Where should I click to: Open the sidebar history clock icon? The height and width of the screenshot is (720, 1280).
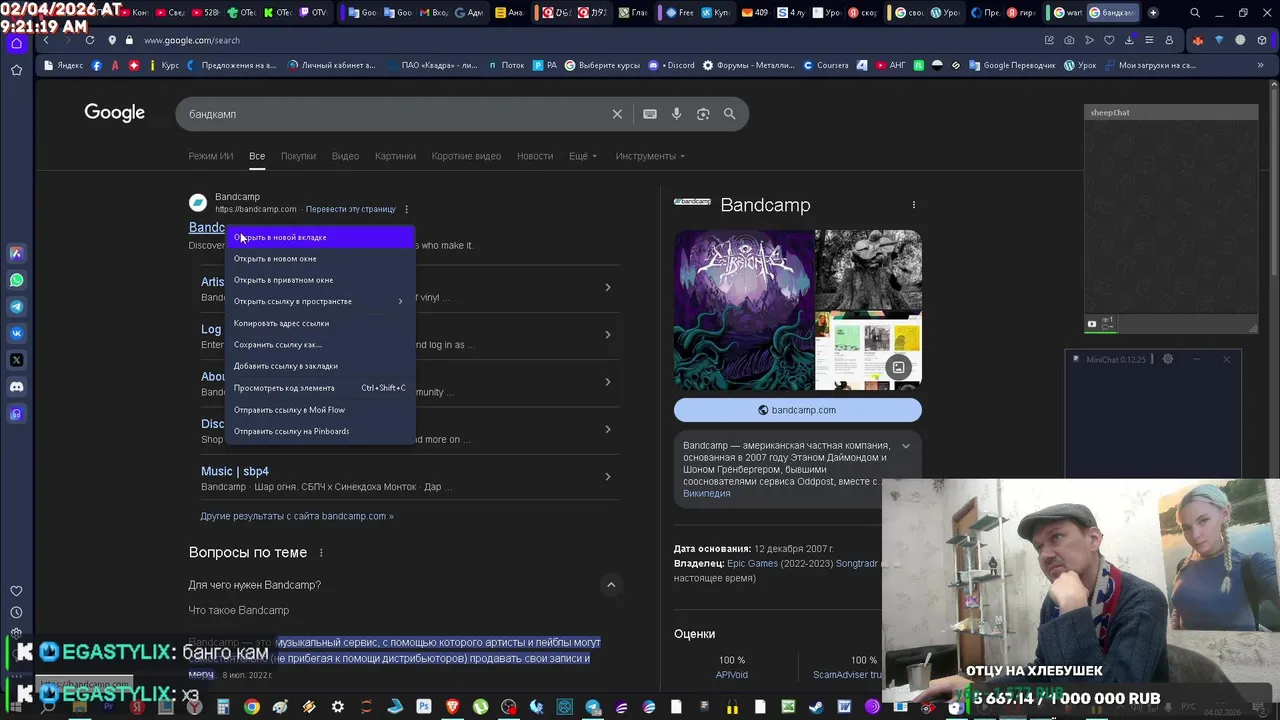click(x=16, y=612)
